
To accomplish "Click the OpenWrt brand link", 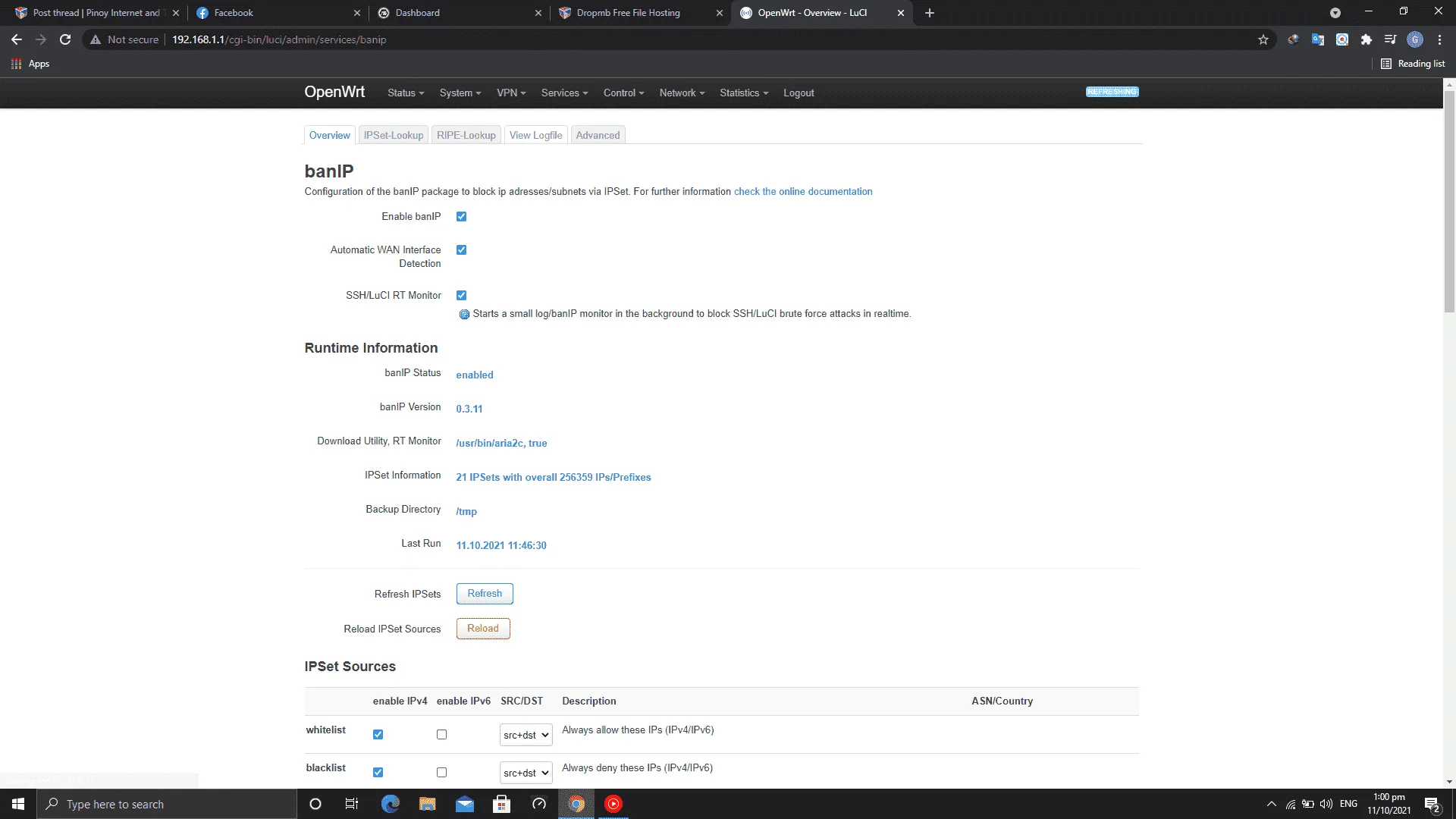I will pyautogui.click(x=334, y=92).
